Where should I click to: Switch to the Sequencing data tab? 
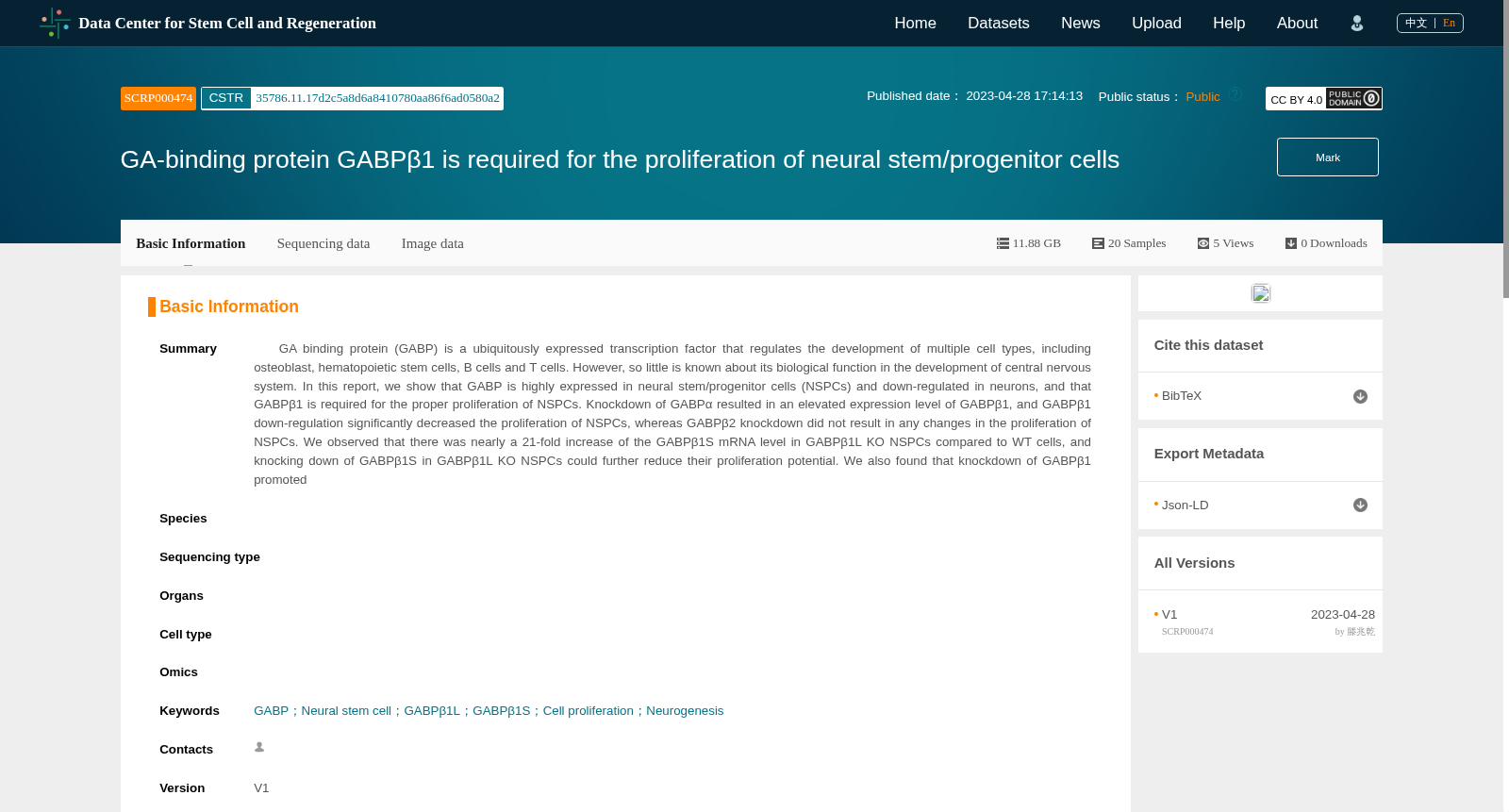(x=323, y=243)
